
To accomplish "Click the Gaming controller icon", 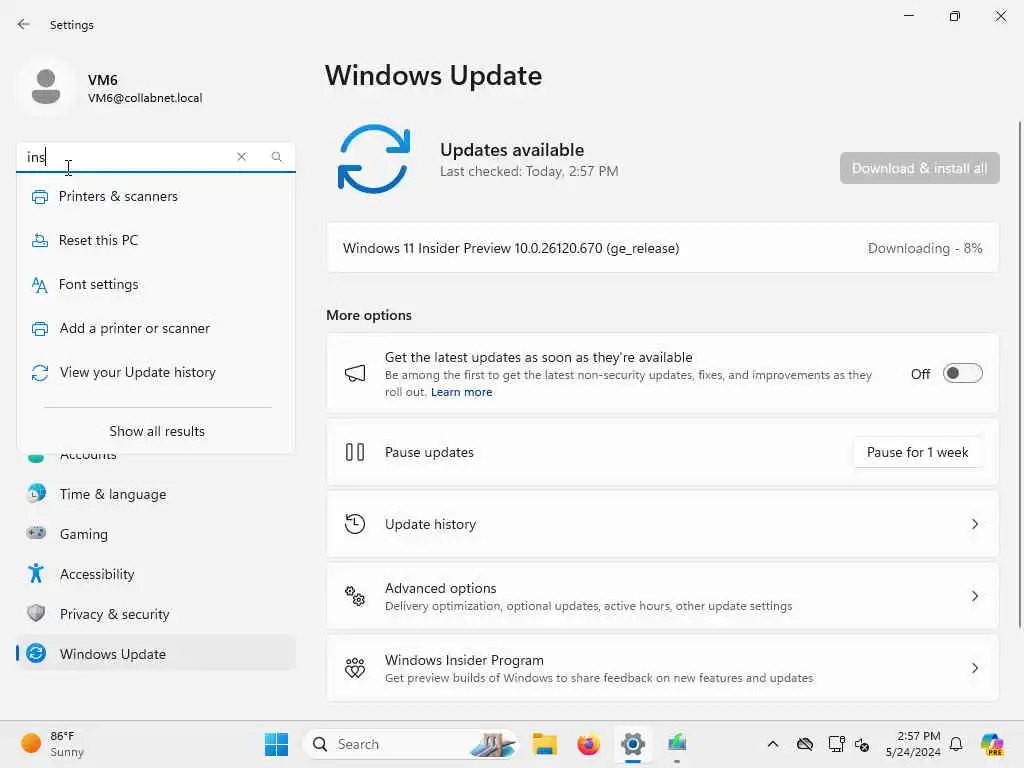I will tap(37, 534).
